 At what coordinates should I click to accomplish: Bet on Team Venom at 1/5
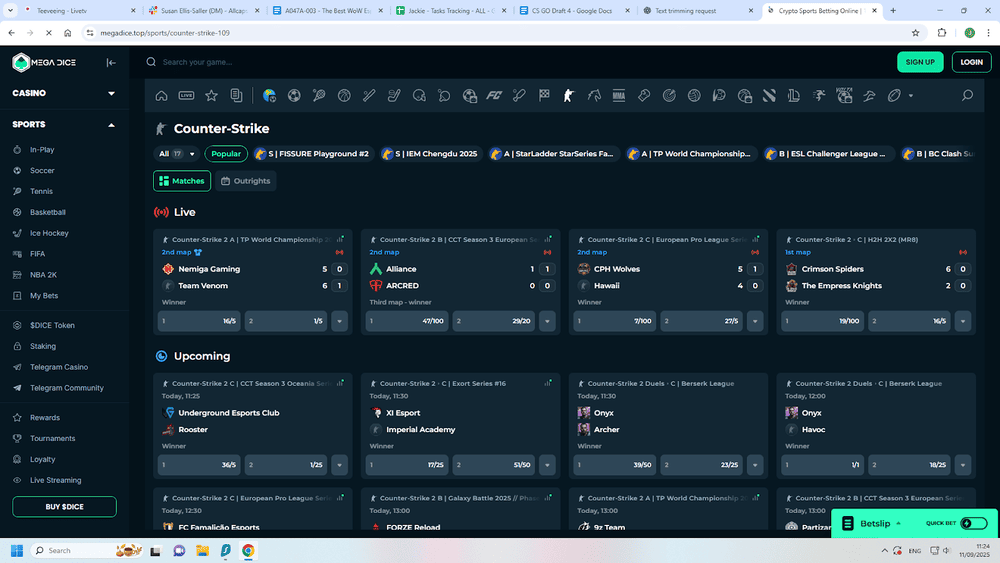click(x=286, y=321)
